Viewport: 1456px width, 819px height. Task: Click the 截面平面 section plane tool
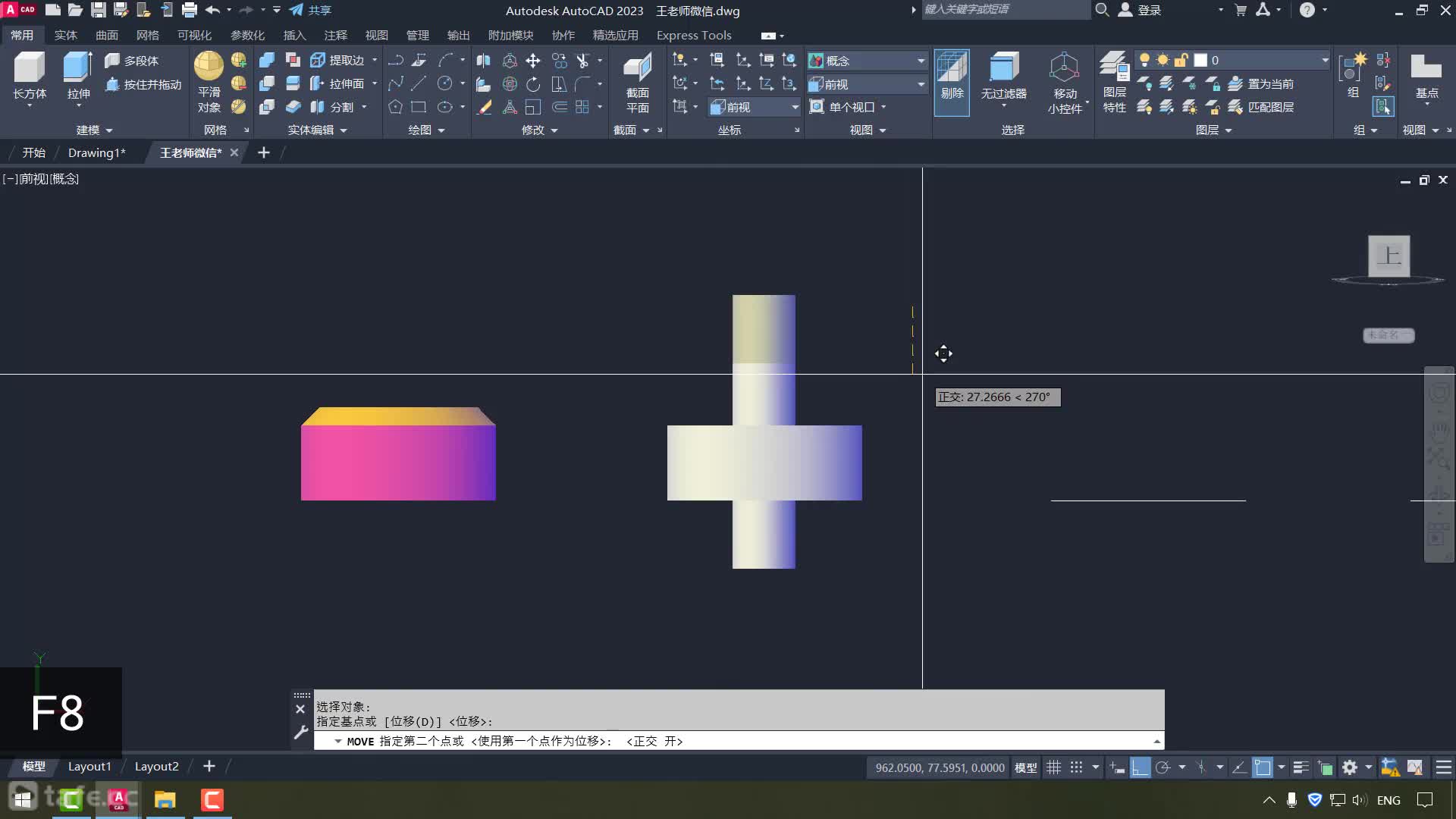click(637, 82)
